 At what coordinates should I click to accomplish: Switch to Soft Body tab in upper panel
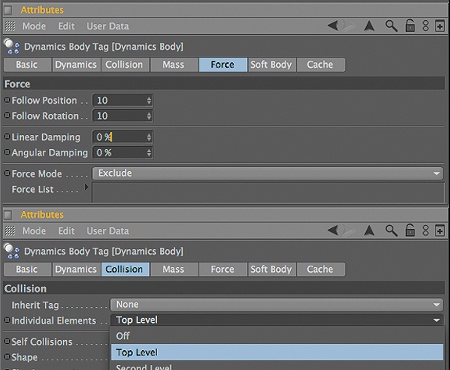pyautogui.click(x=271, y=65)
